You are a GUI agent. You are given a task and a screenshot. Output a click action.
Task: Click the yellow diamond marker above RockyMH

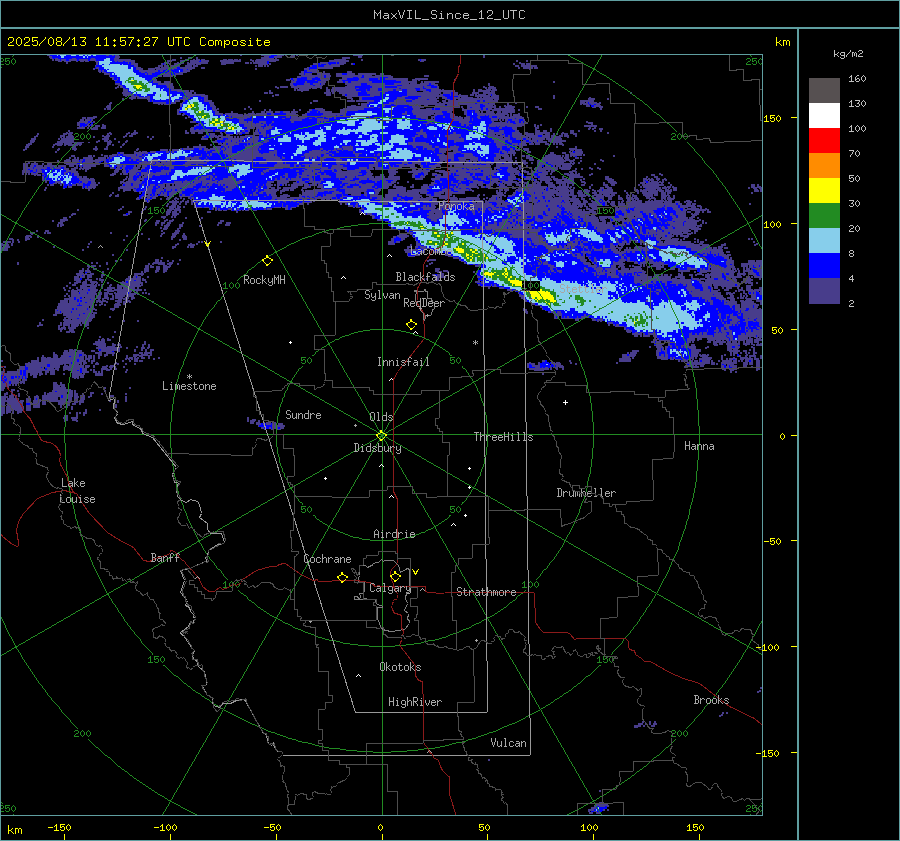click(x=267, y=261)
